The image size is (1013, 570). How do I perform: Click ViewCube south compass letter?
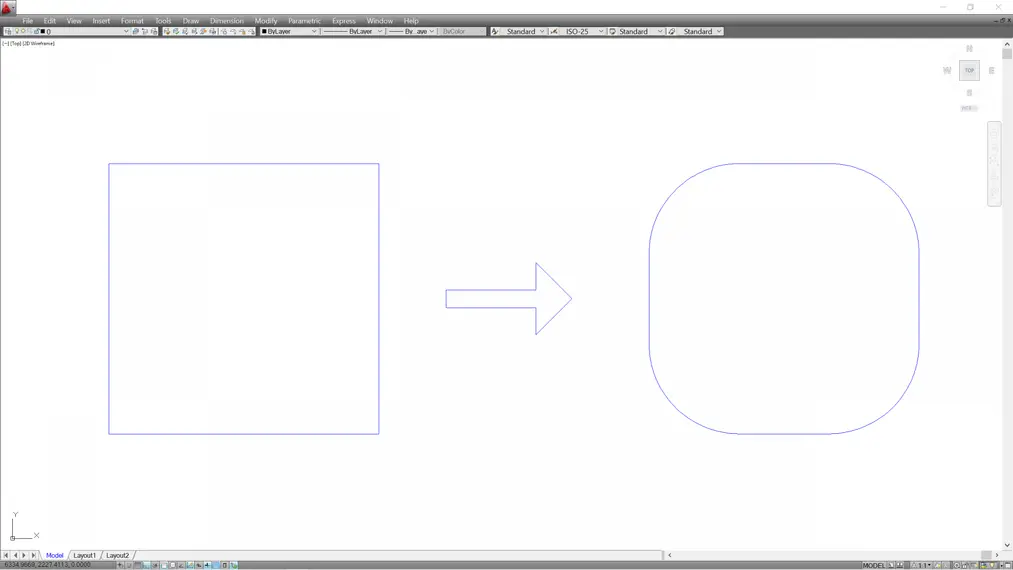pyautogui.click(x=969, y=92)
